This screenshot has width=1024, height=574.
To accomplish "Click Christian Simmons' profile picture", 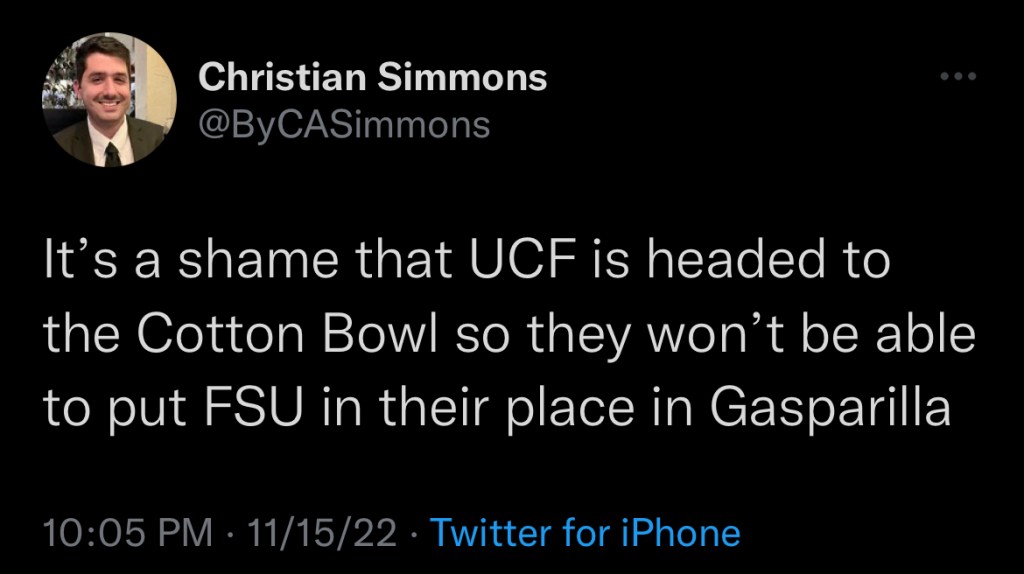I will [109, 100].
